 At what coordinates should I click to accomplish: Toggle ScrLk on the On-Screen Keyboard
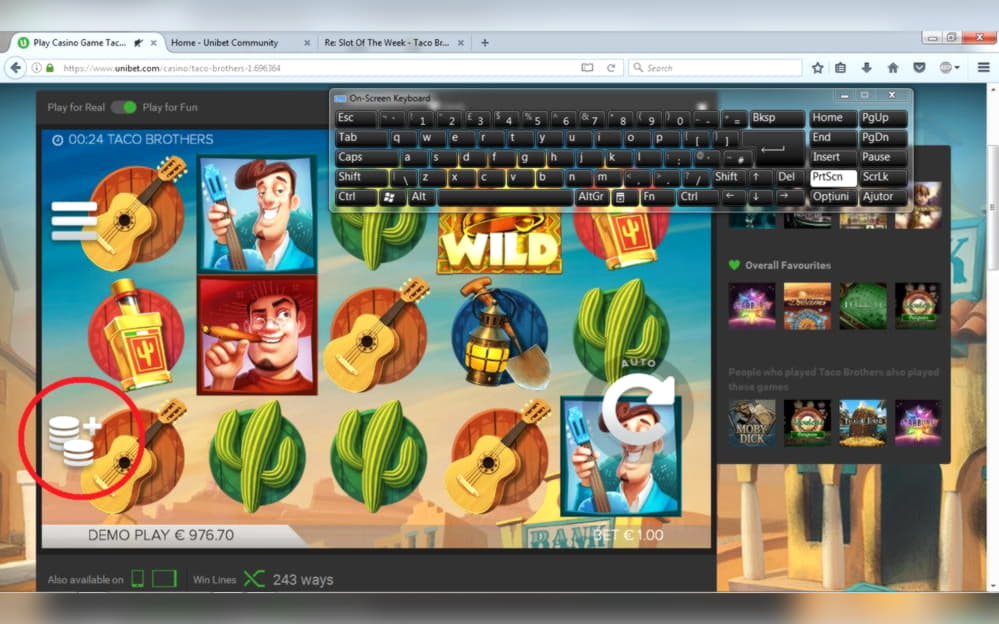point(883,177)
